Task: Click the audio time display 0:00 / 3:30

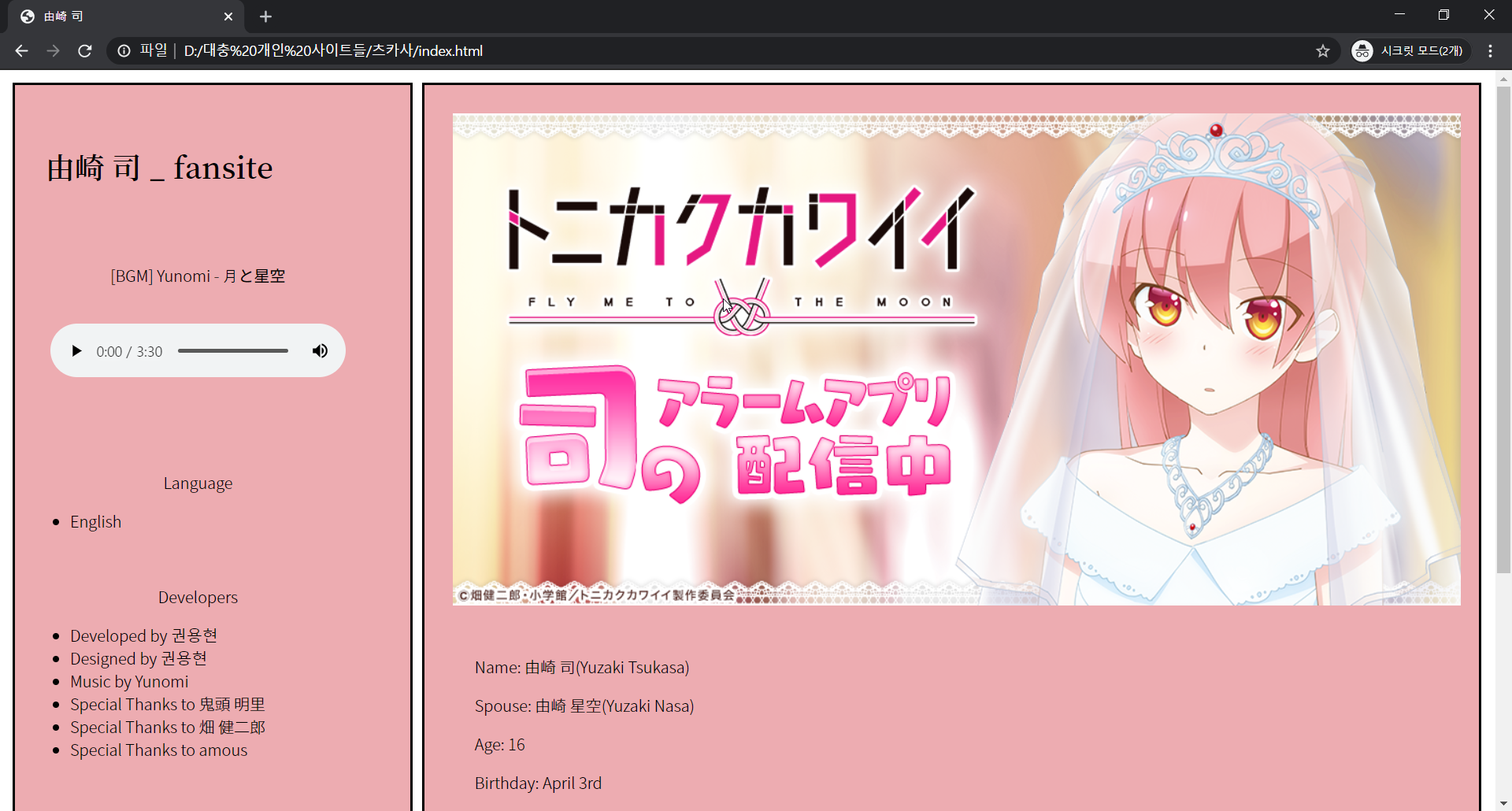Action: 129,351
